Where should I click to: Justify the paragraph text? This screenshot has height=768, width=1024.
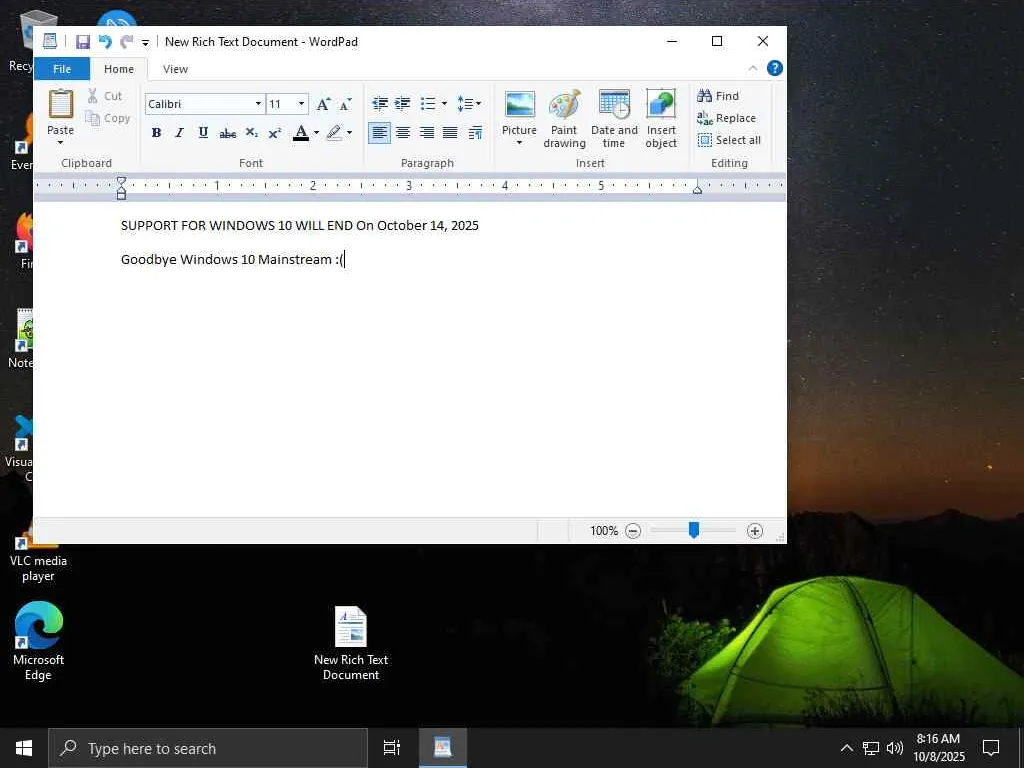(x=450, y=133)
